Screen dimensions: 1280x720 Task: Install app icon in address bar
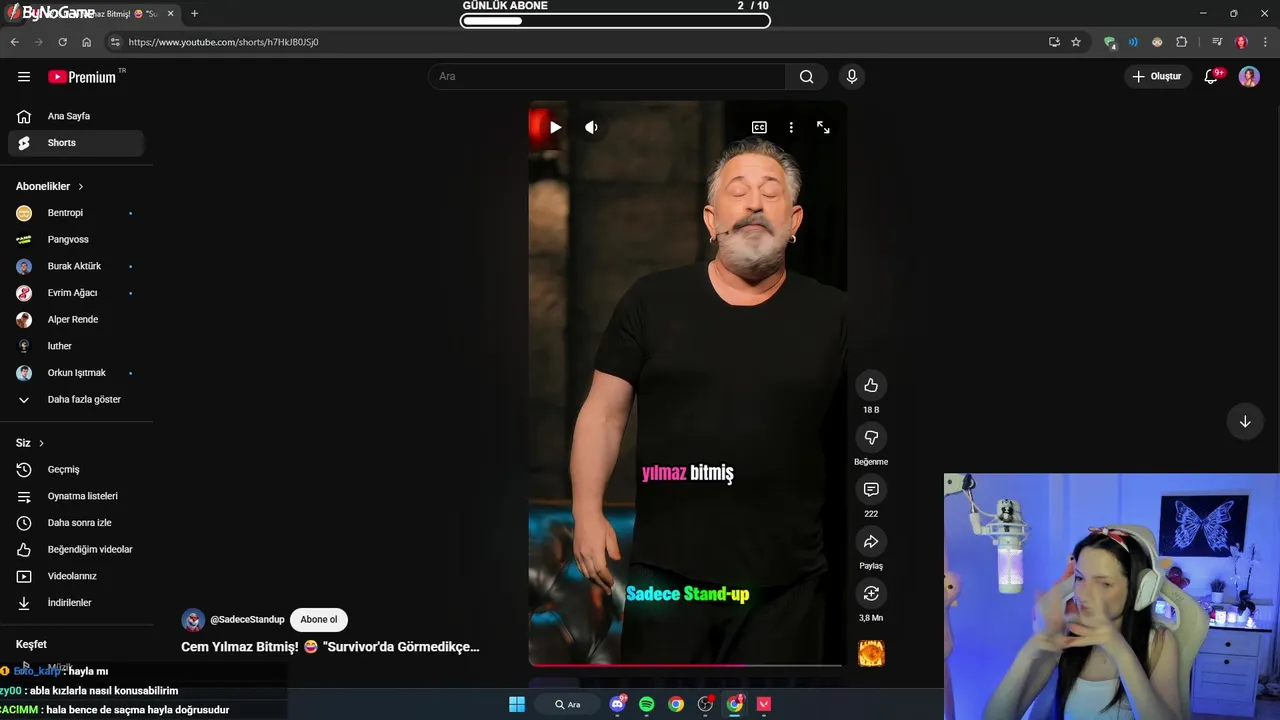click(x=1054, y=42)
